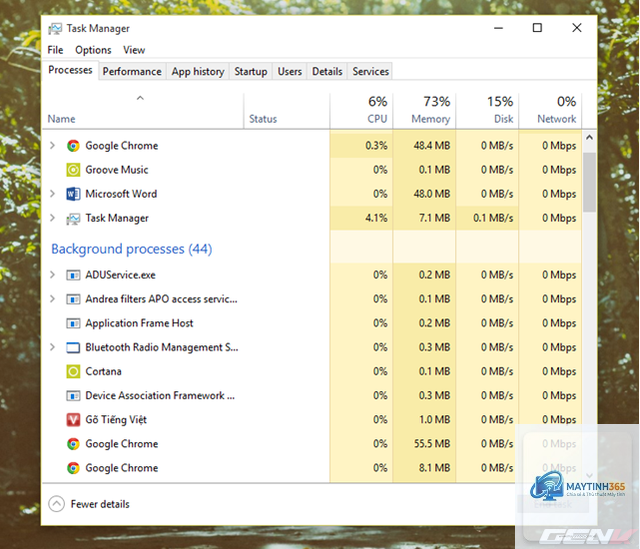Viewport: 640px width, 549px height.
Task: Click the Chrome icon in the 8.1 MB row
Action: click(x=73, y=468)
